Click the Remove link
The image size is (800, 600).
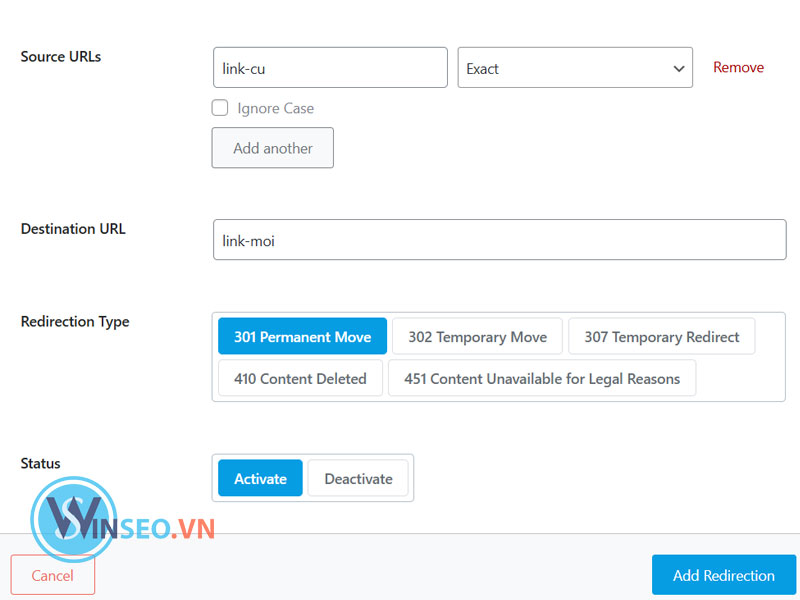738,67
